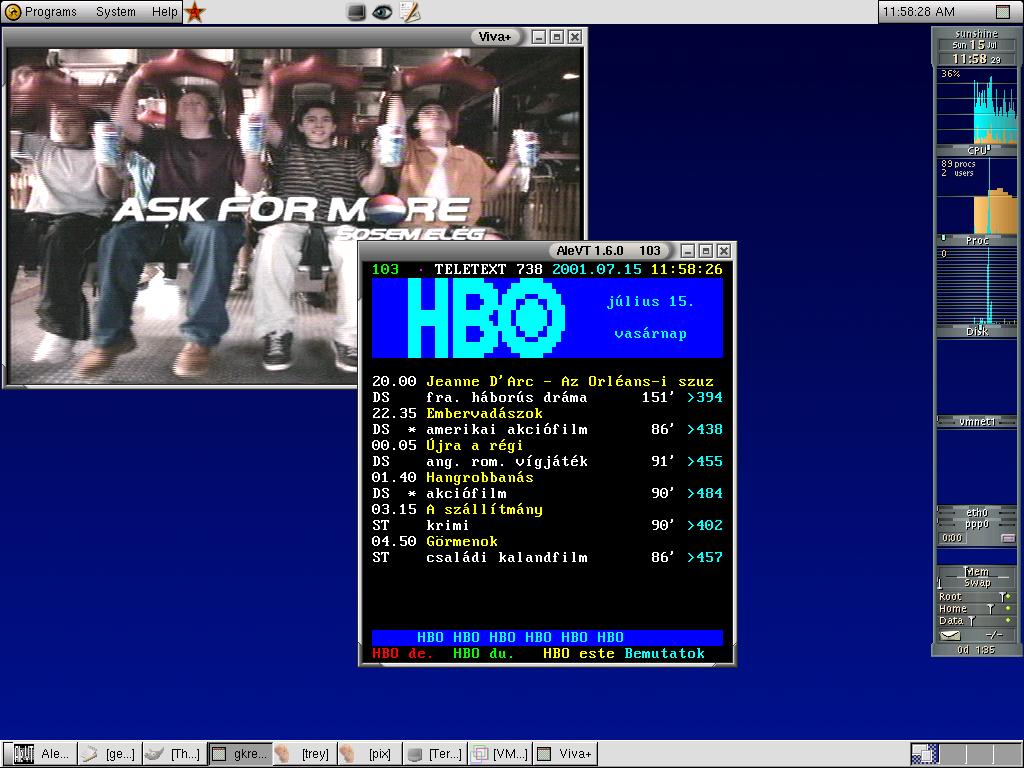
Task: Click the desktop pager workspace icon
Action: (x=924, y=754)
